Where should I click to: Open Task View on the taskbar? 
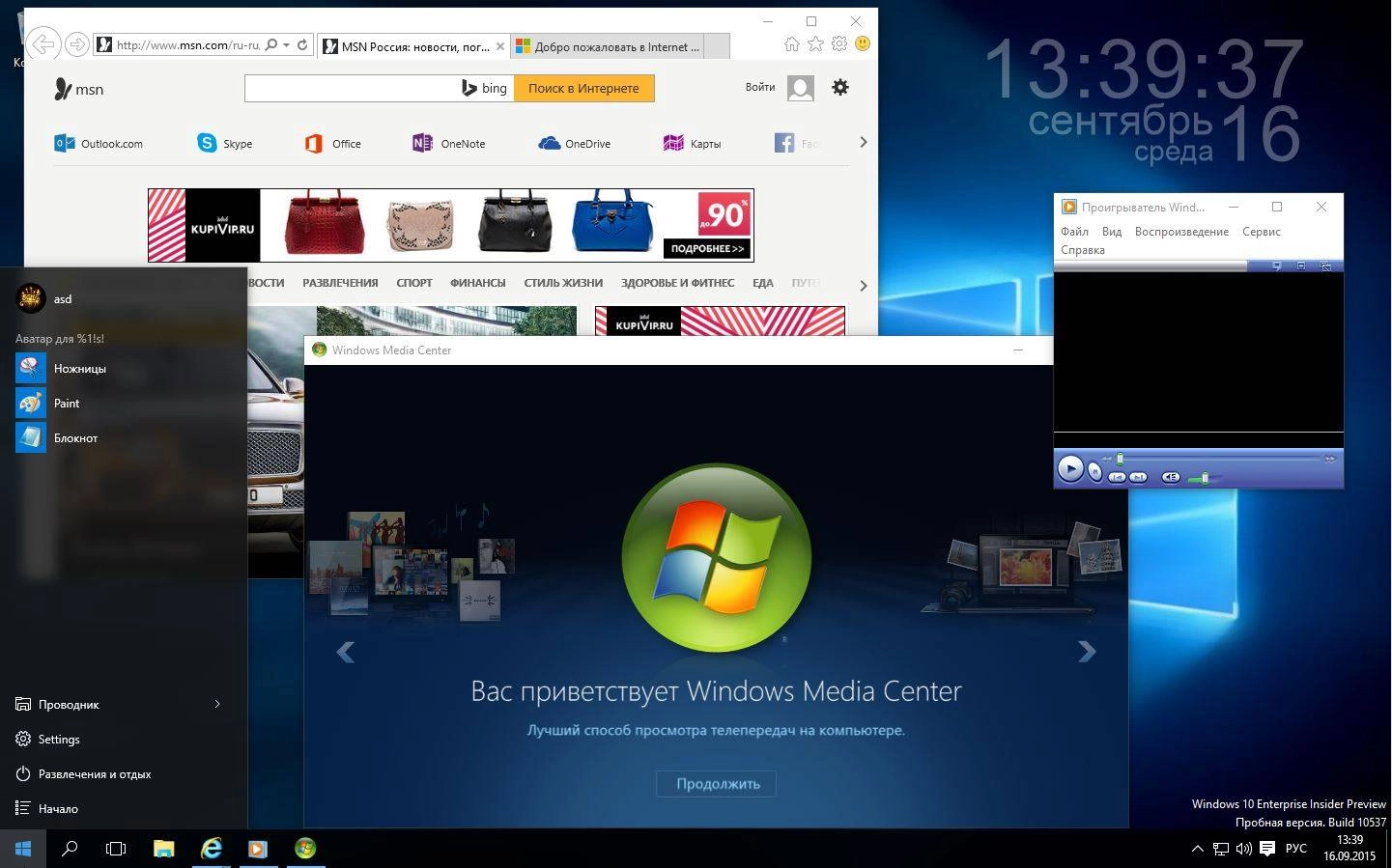(x=116, y=849)
